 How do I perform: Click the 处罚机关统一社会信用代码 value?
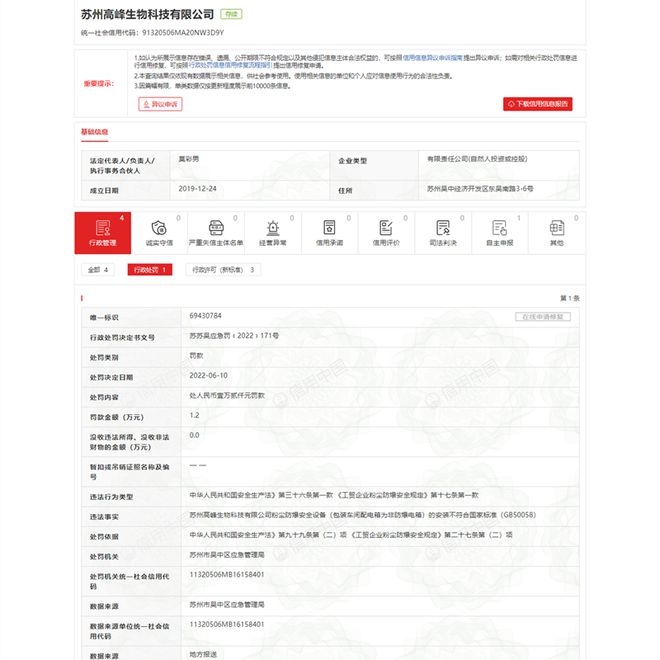pos(227,575)
